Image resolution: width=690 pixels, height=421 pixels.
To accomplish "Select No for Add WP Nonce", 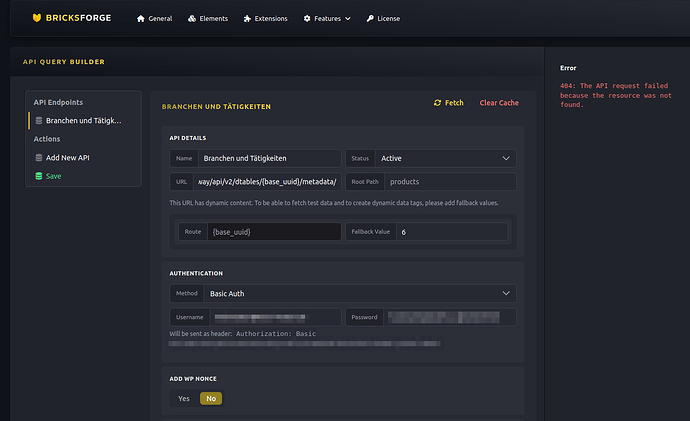I will [211, 399].
